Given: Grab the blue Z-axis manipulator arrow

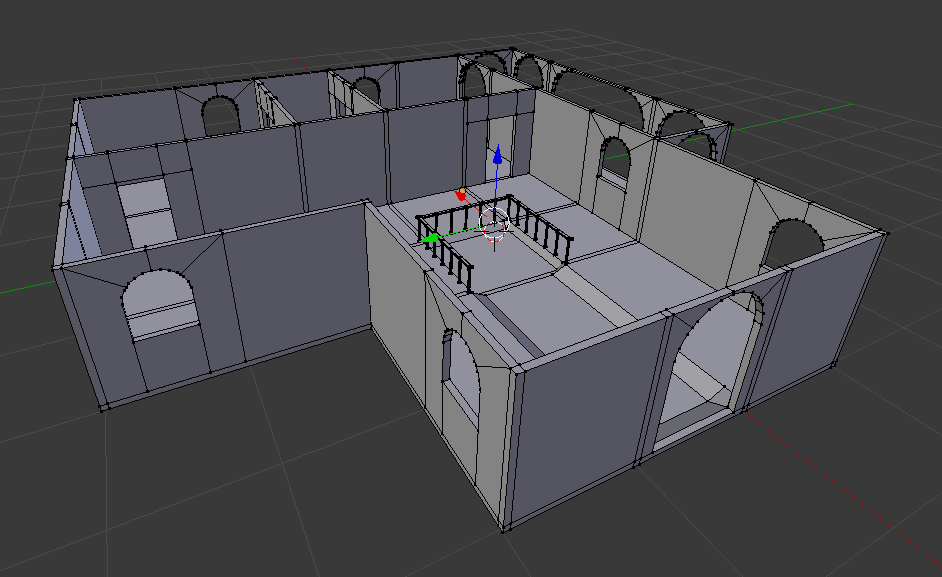Looking at the screenshot, I should coord(497,154).
